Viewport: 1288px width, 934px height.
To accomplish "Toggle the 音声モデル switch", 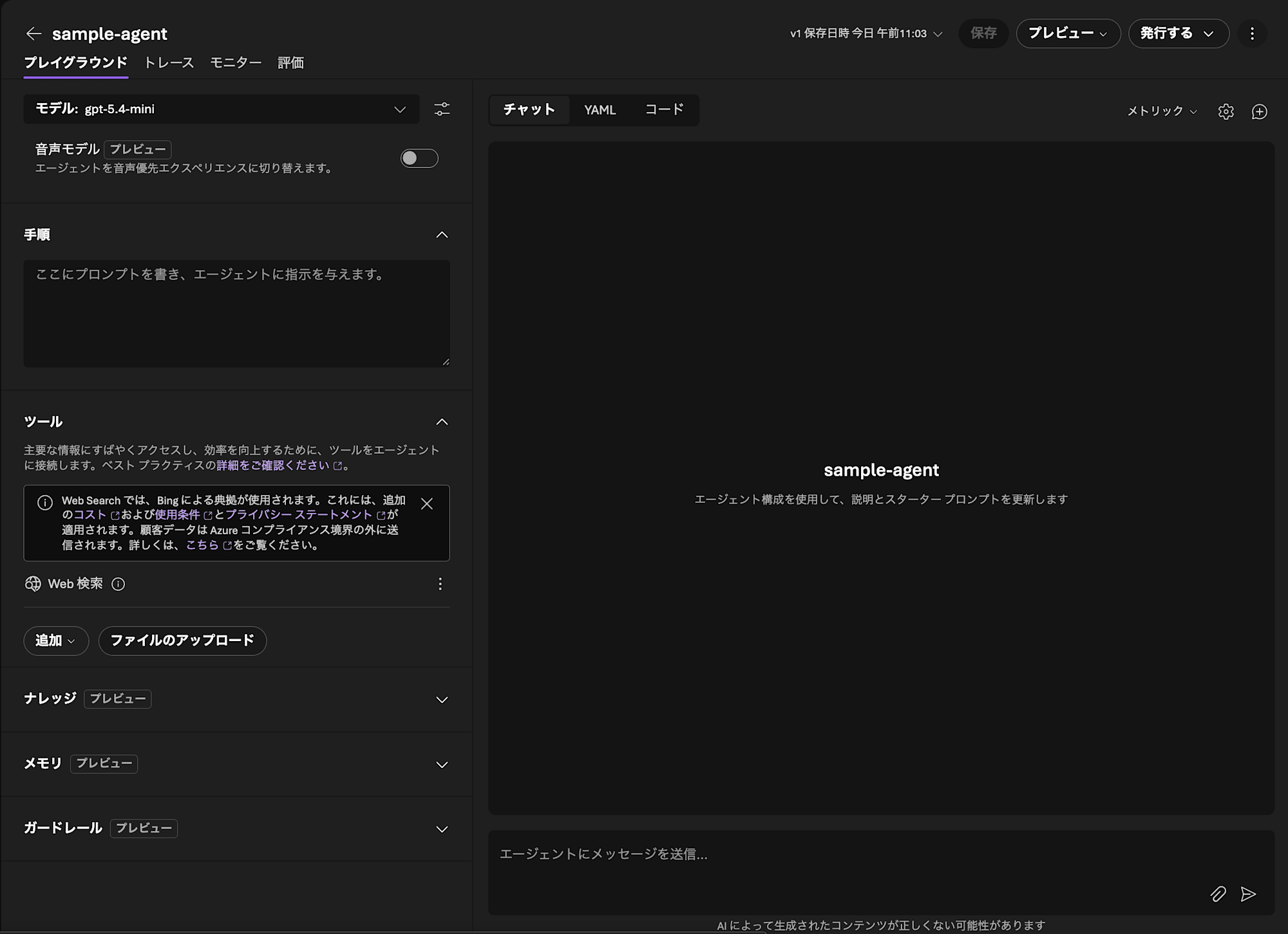I will tap(419, 158).
